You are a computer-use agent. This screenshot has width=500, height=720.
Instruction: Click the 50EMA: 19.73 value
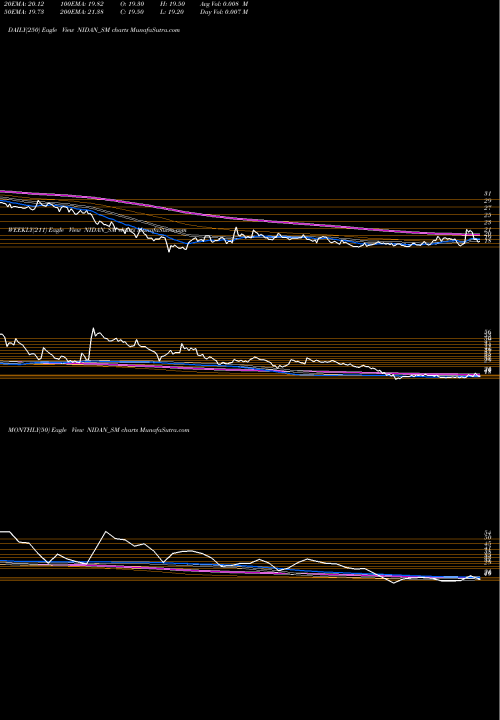pos(22,12)
